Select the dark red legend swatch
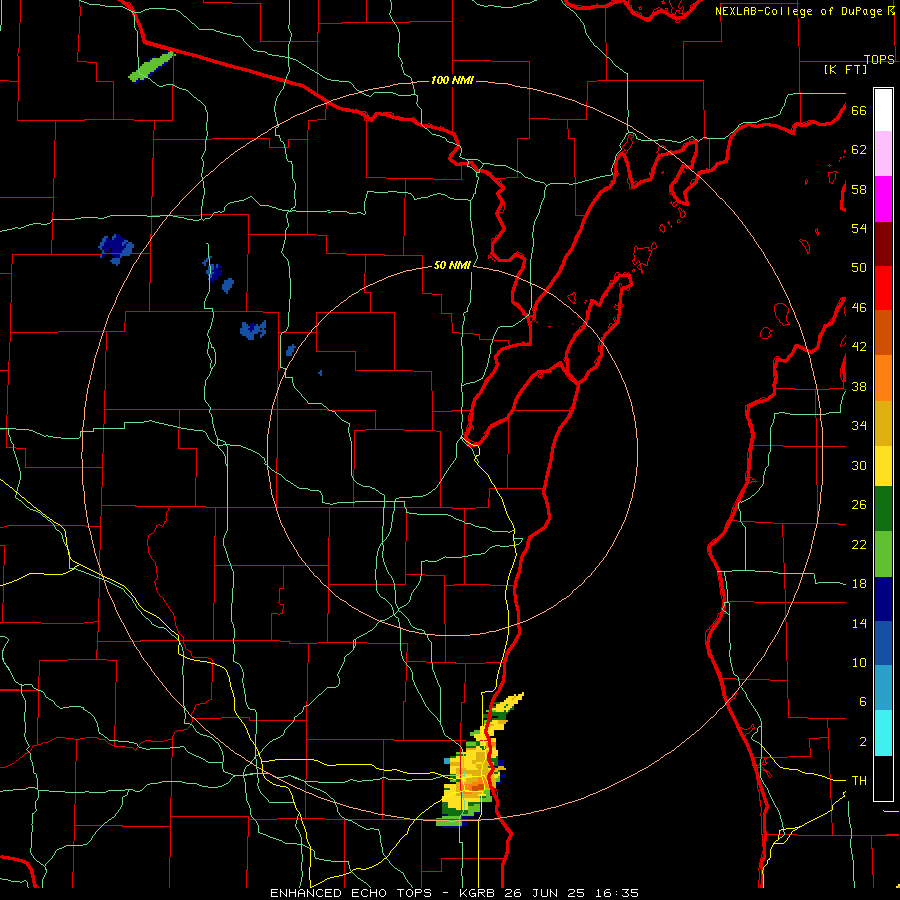Screen dimensions: 900x900 [883, 244]
